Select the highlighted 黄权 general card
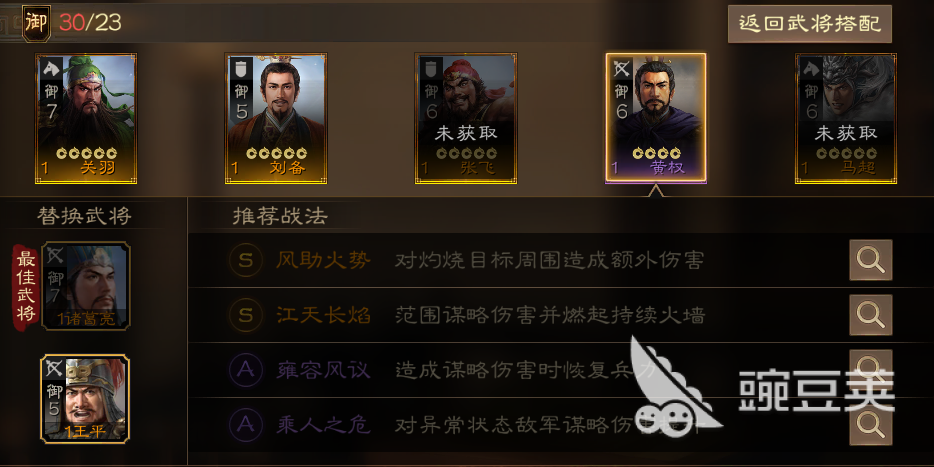Screen dimensions: 934x467 pos(656,117)
